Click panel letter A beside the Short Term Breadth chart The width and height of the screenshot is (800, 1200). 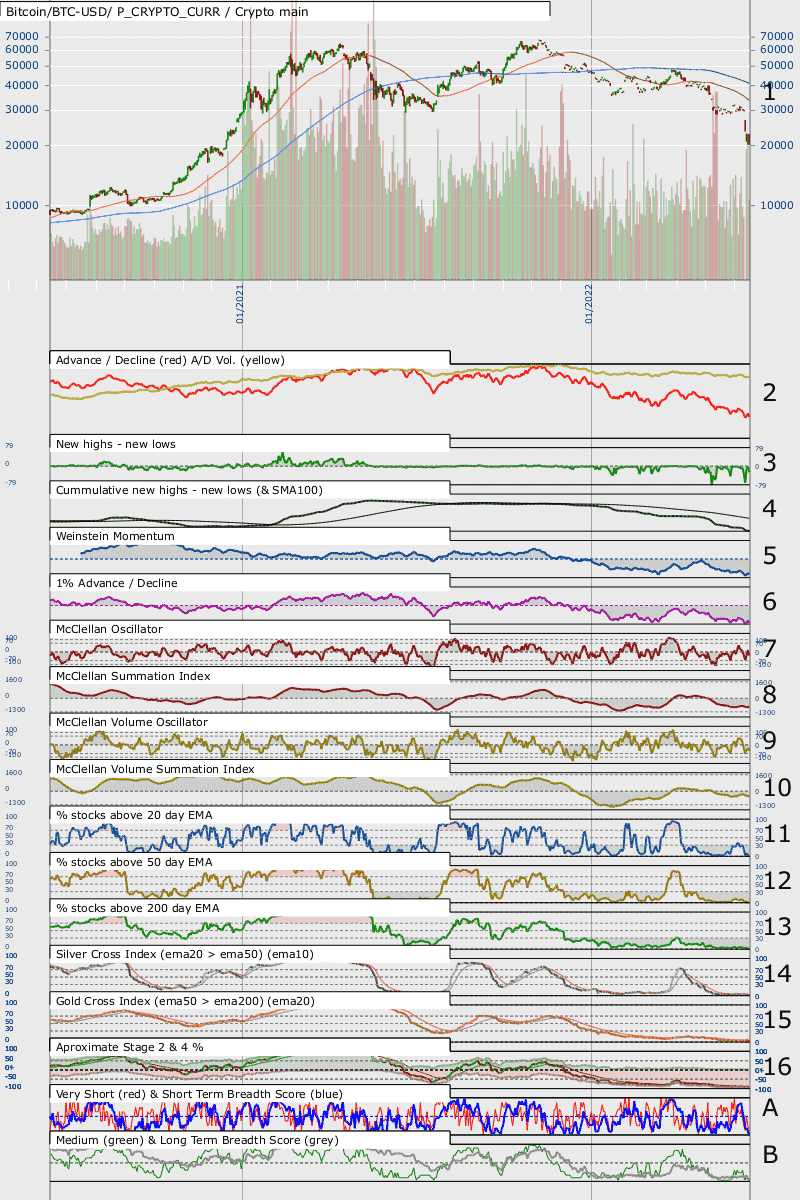[770, 1107]
